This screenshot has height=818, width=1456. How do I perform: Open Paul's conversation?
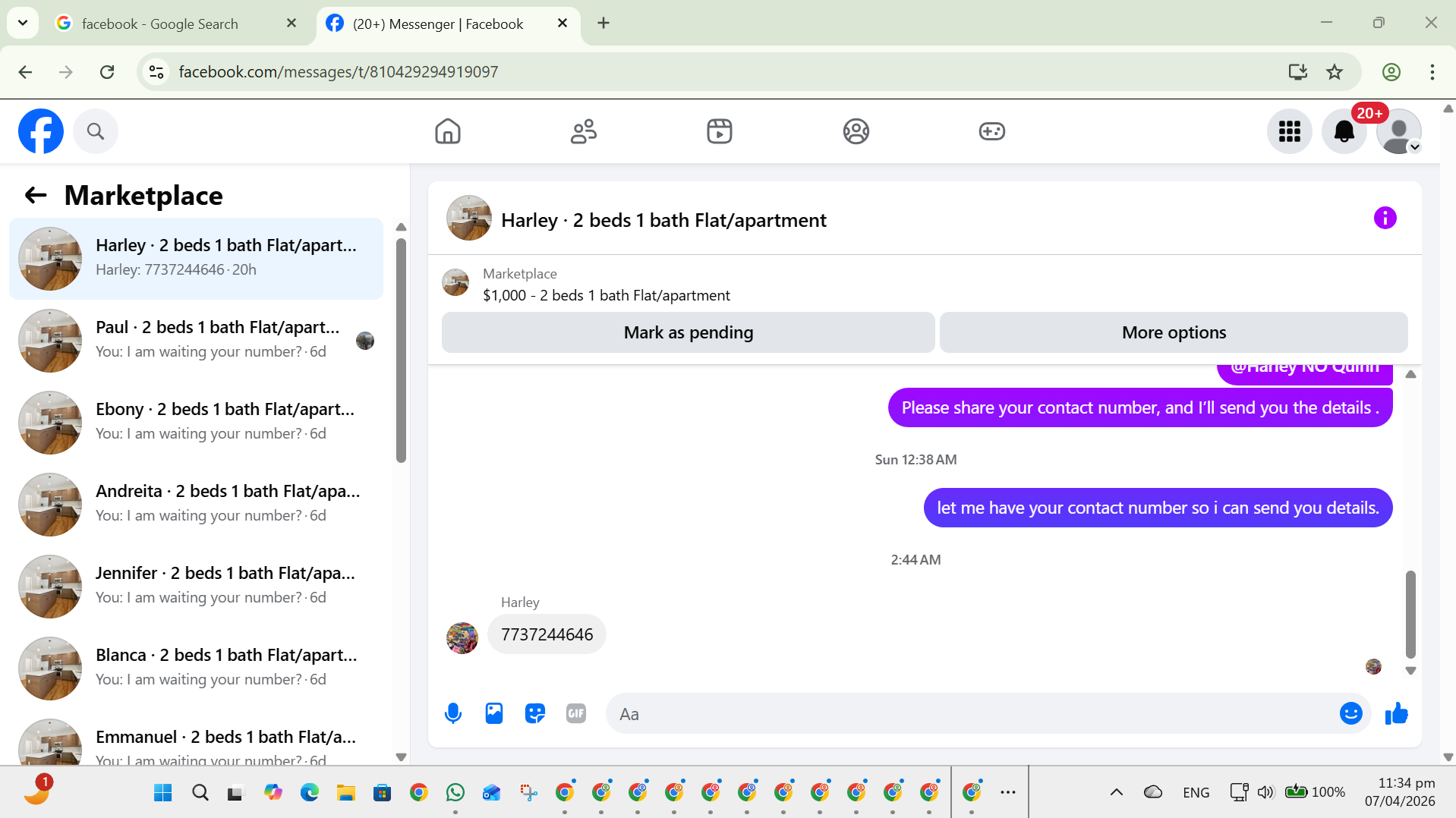pos(196,341)
